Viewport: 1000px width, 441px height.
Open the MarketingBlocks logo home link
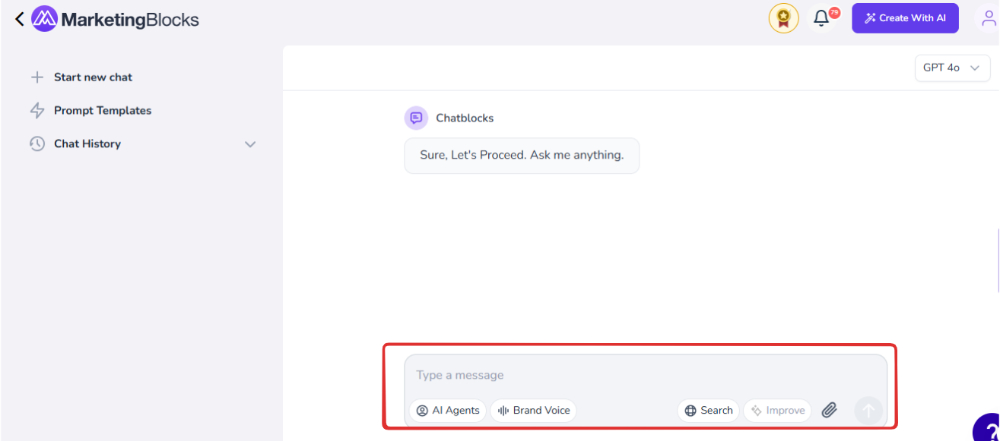click(x=115, y=20)
